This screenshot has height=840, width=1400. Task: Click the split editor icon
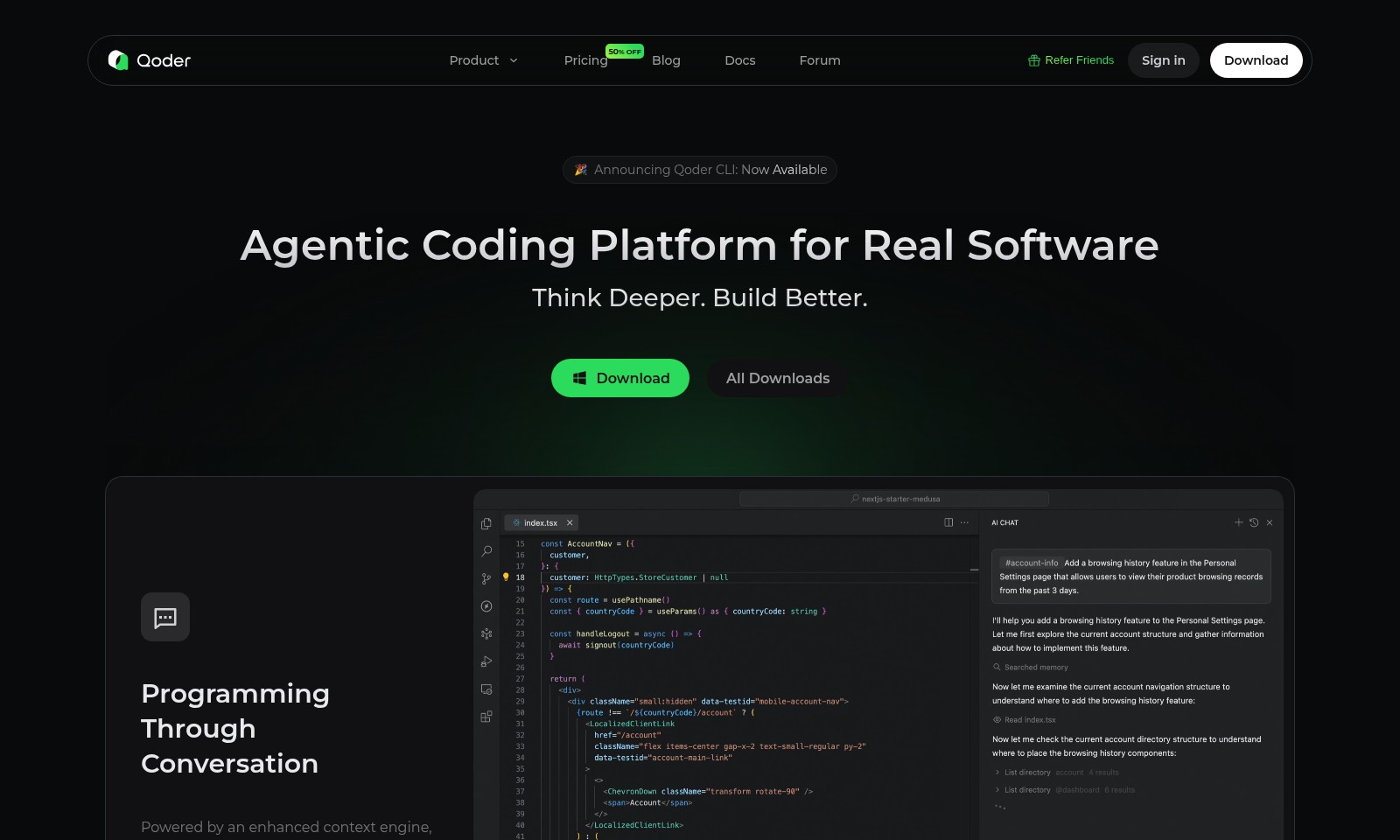pos(948,522)
